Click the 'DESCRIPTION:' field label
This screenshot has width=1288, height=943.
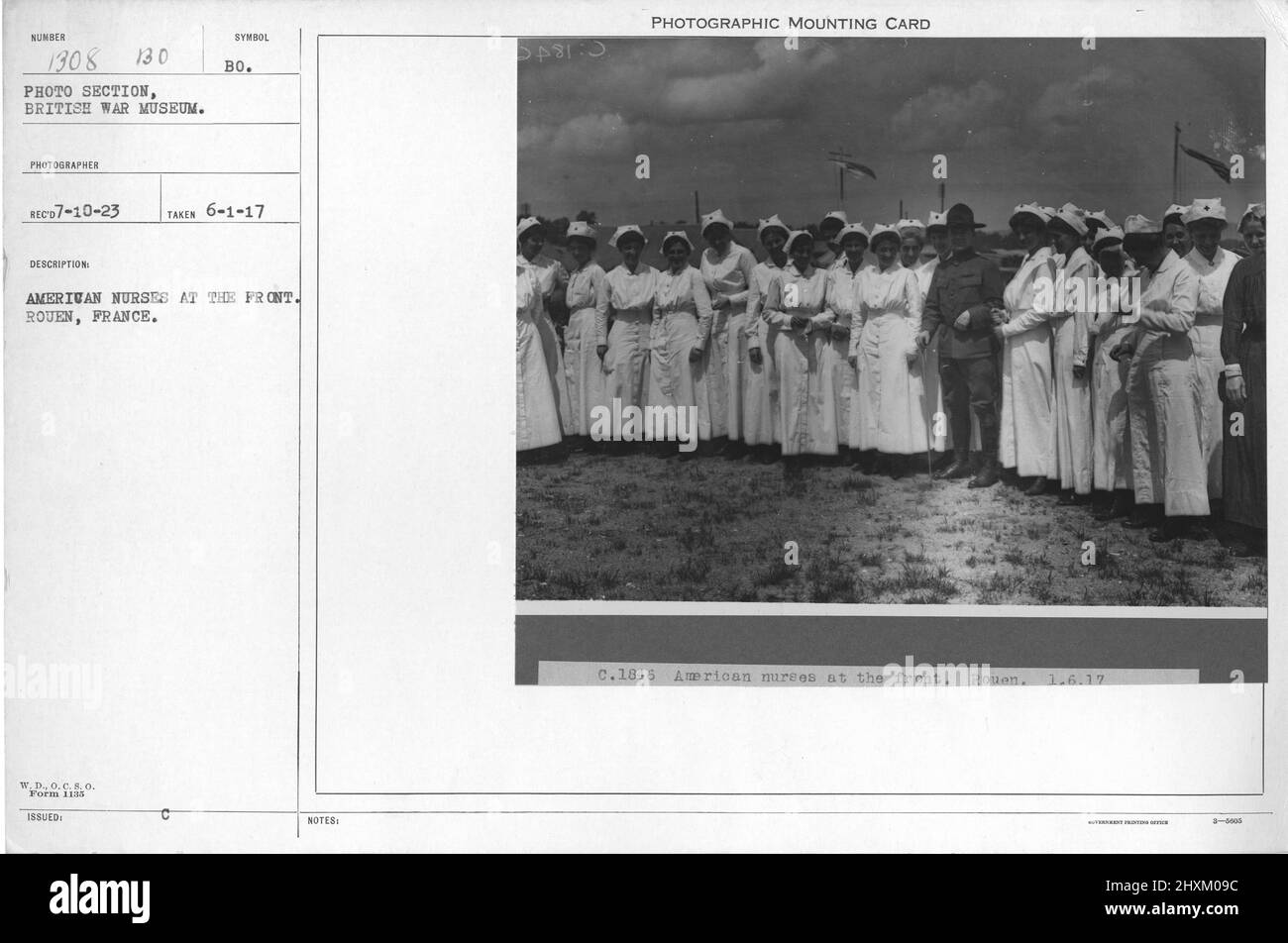tap(60, 264)
